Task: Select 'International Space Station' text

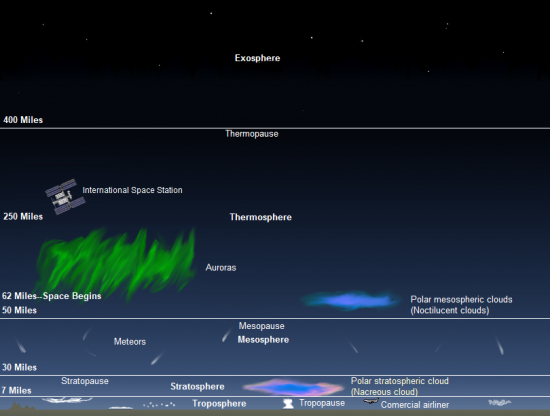Action: pyautogui.click(x=132, y=190)
